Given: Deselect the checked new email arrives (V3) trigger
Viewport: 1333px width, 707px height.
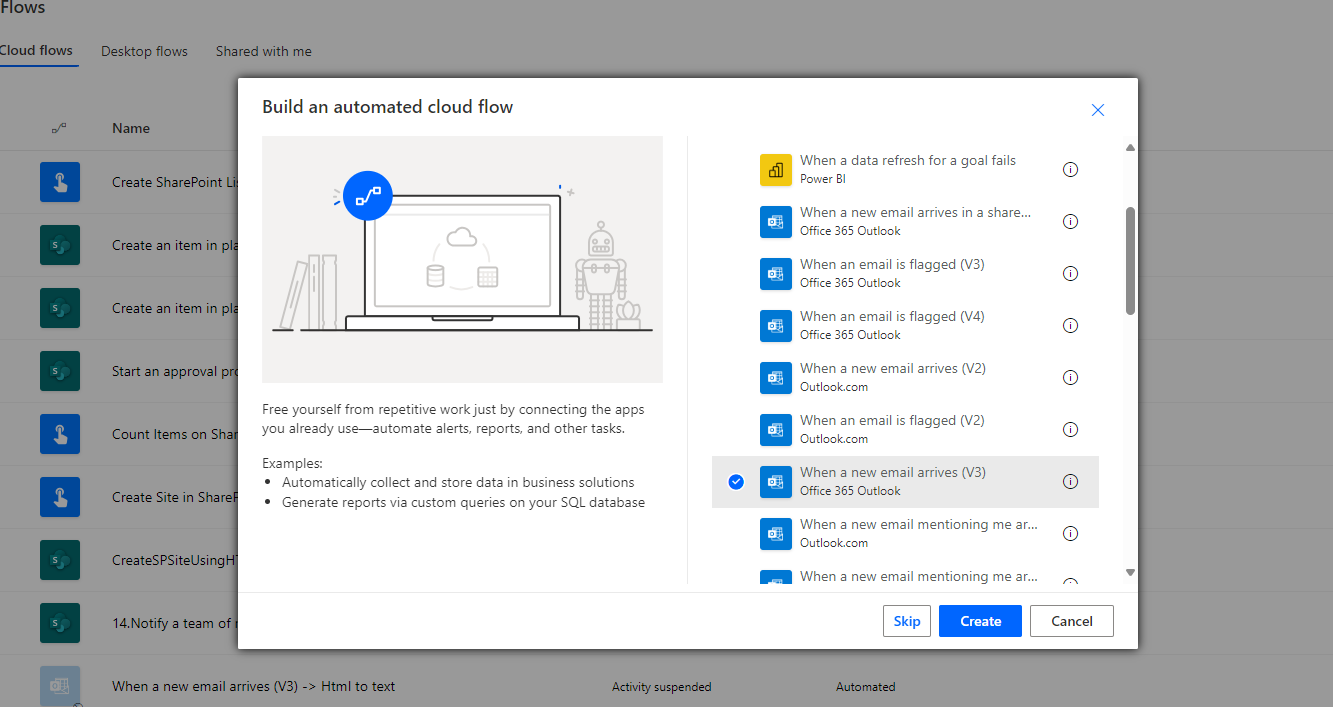Looking at the screenshot, I should pyautogui.click(x=736, y=482).
